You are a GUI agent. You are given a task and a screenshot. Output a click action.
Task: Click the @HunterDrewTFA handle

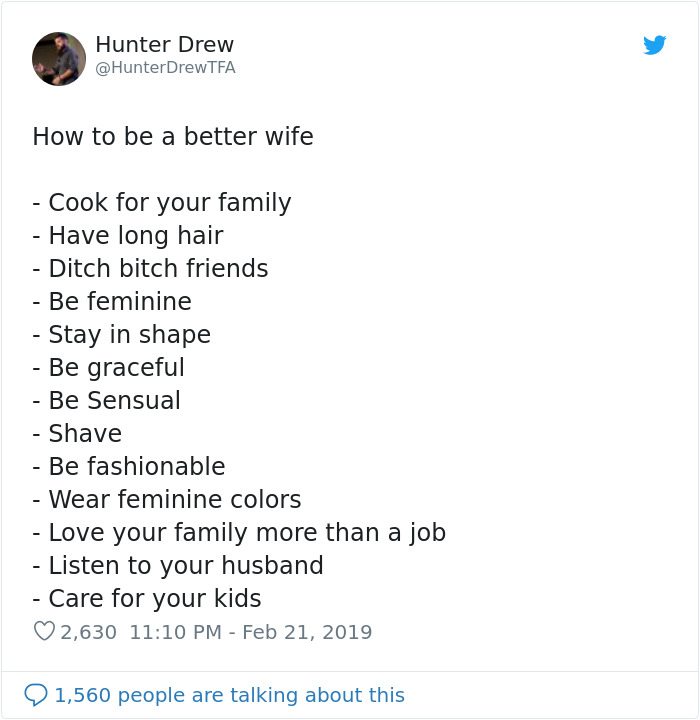click(165, 68)
